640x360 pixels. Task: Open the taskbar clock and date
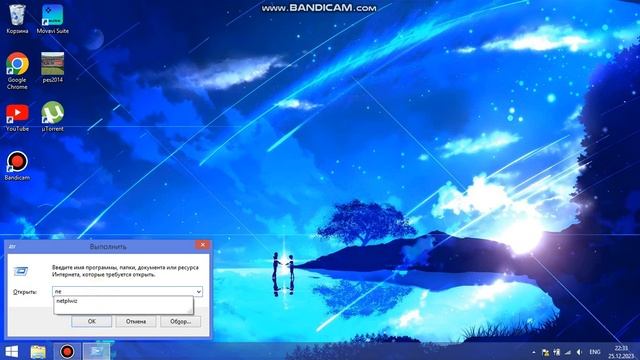point(621,352)
